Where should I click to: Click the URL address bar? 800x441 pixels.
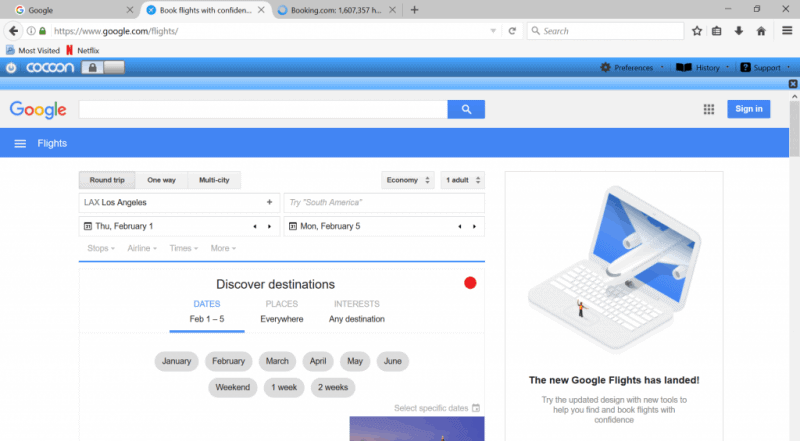coord(270,31)
